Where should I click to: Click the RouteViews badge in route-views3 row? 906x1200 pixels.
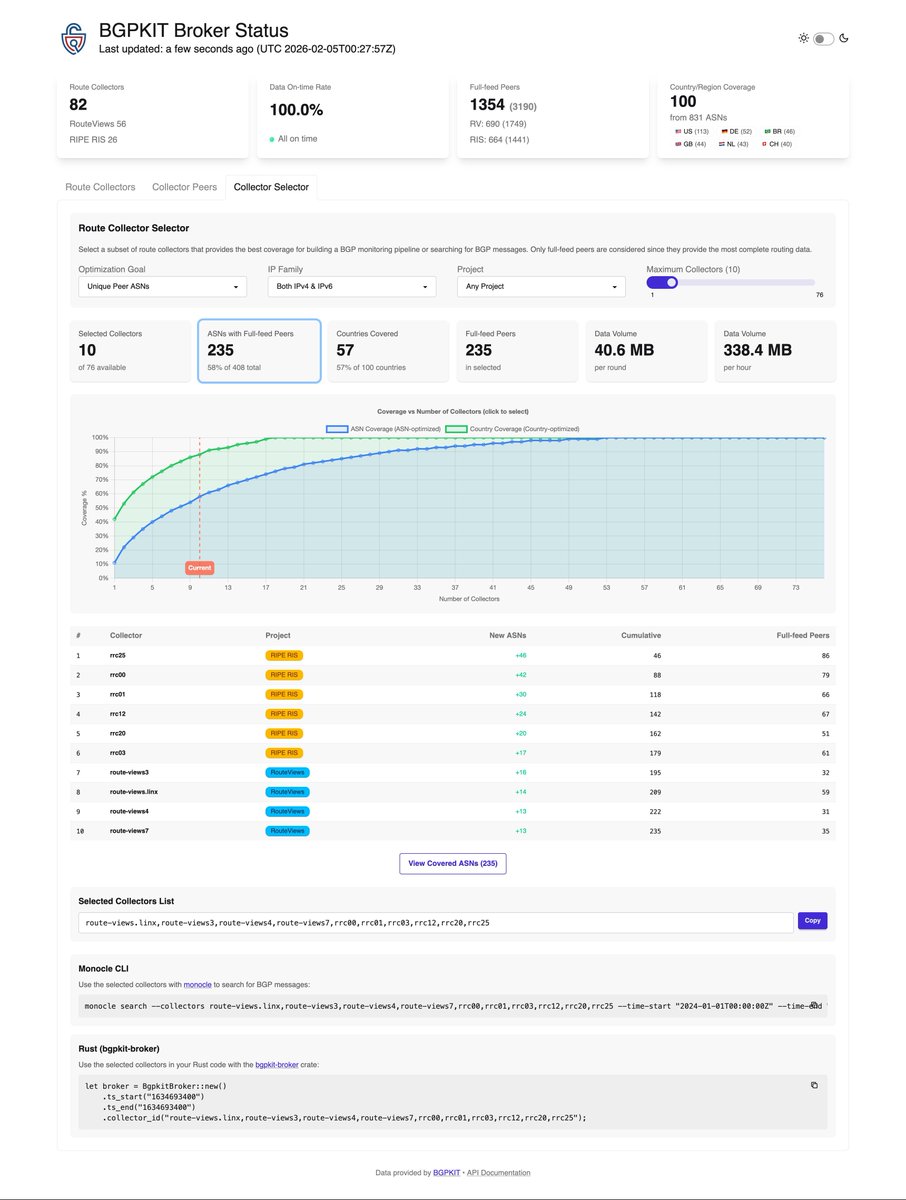288,773
